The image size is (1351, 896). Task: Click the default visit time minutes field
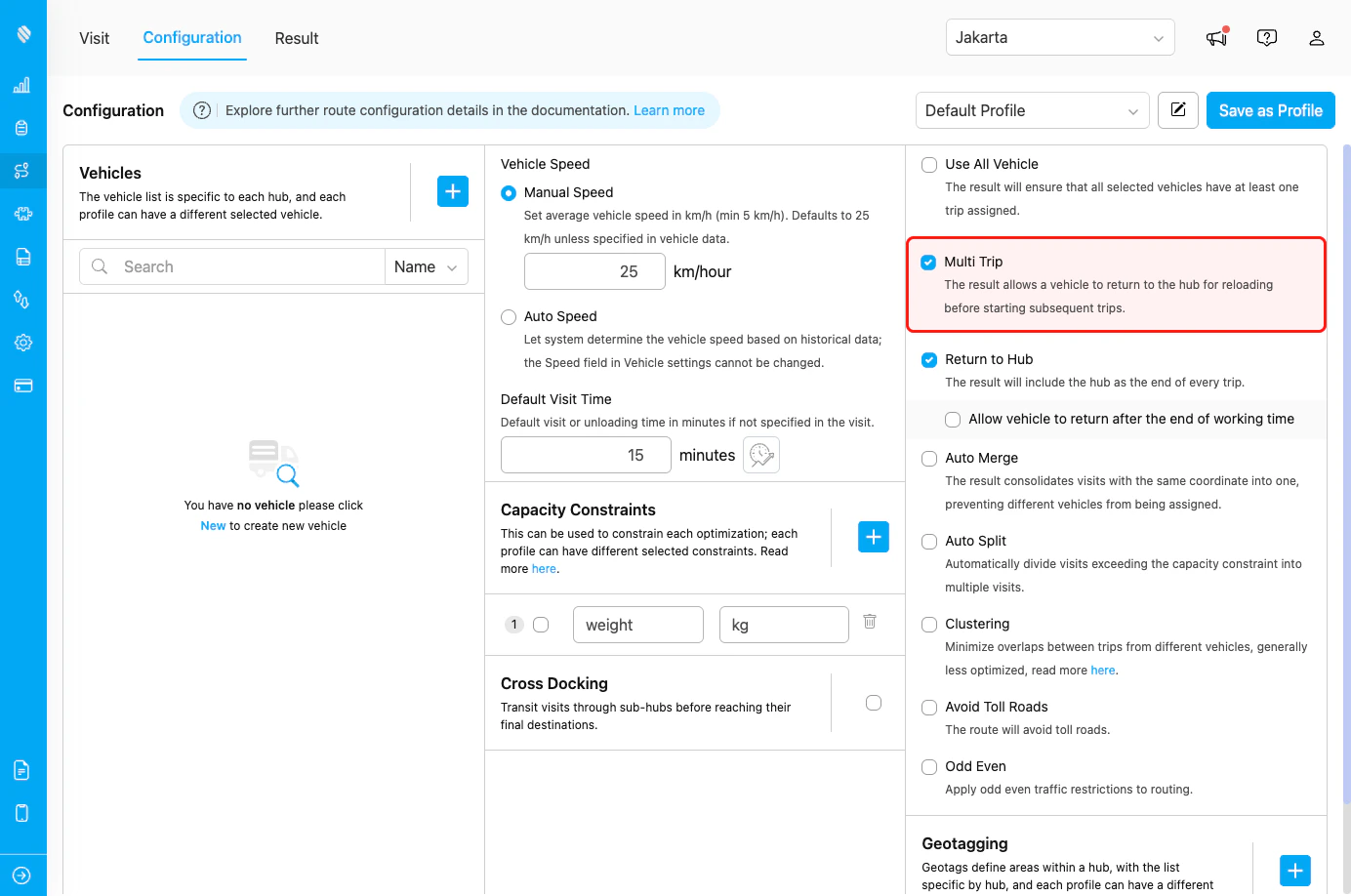pyautogui.click(x=586, y=455)
